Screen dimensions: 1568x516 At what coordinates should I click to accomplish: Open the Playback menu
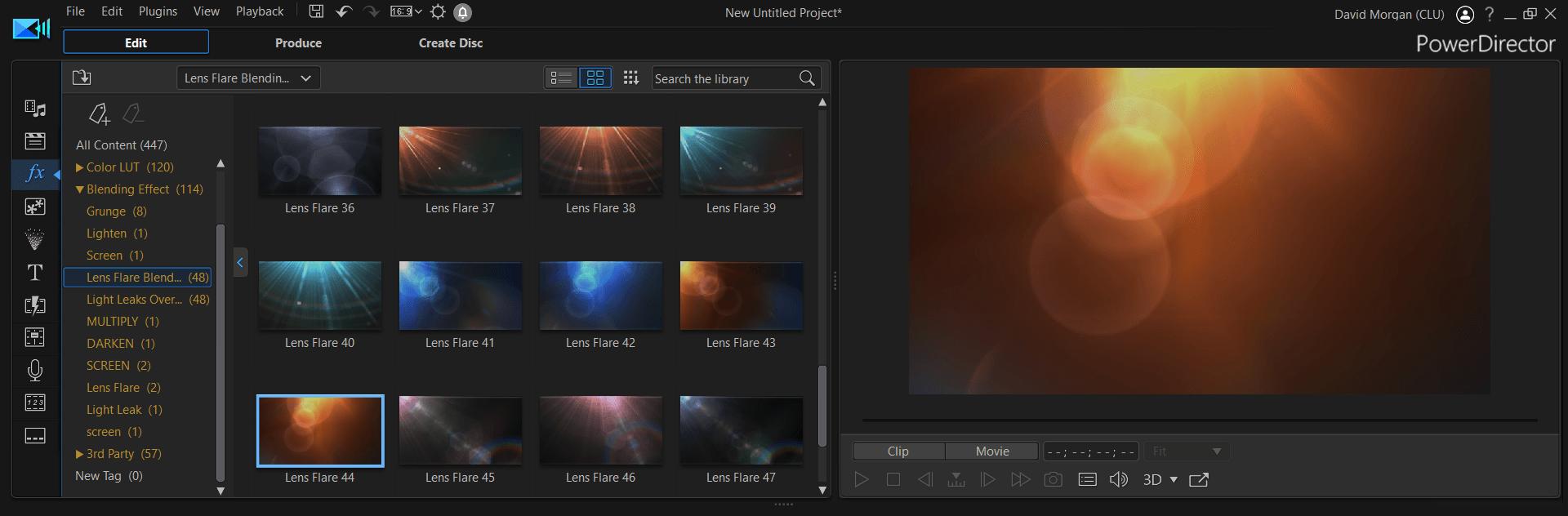pyautogui.click(x=260, y=11)
